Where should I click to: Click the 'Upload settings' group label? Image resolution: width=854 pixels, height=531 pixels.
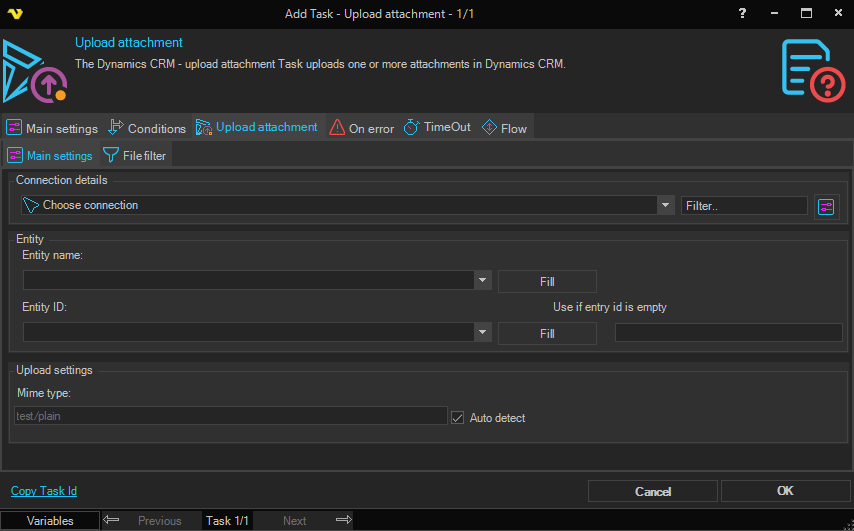coord(54,370)
